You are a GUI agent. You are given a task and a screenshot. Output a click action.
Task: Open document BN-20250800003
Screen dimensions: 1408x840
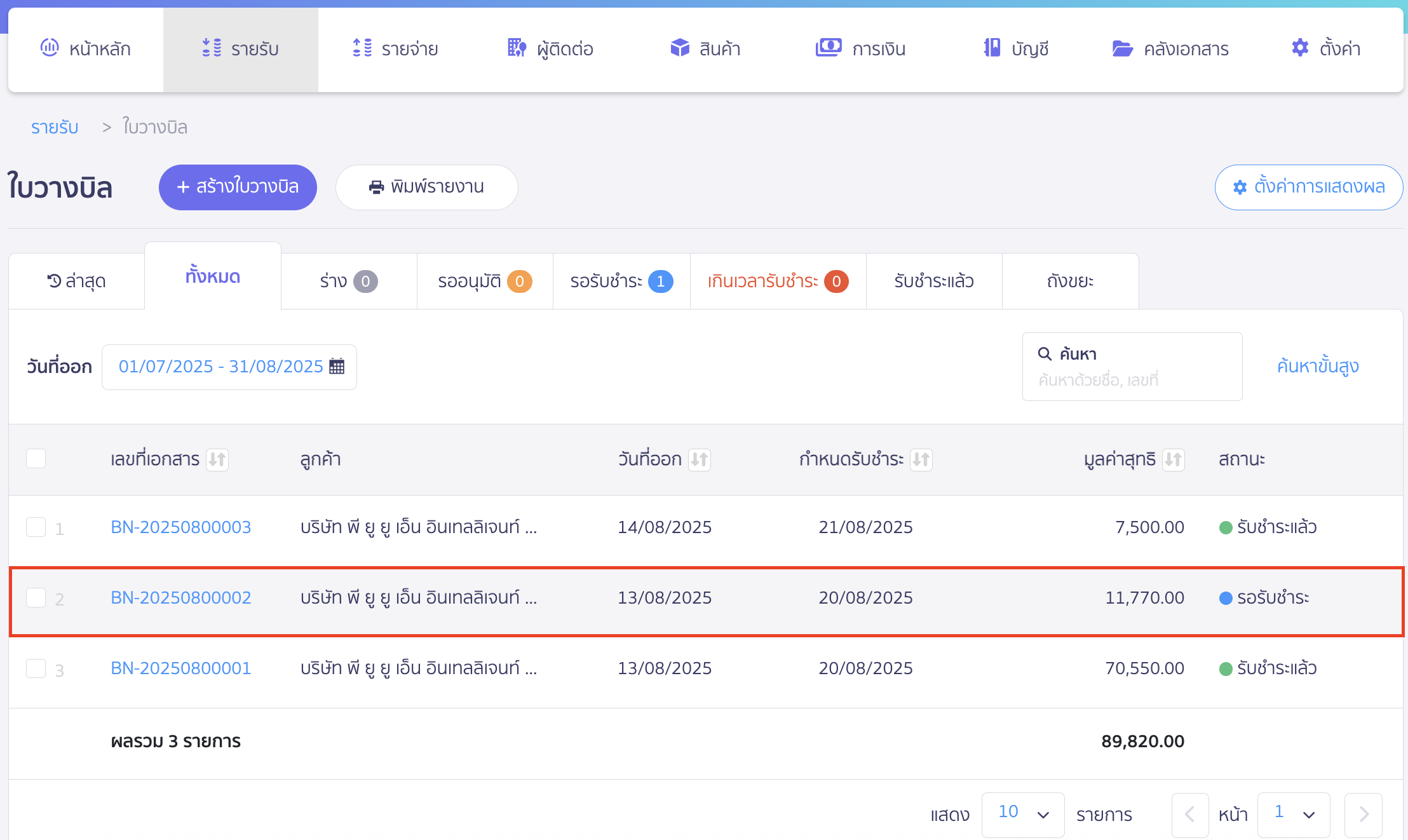pyautogui.click(x=181, y=527)
